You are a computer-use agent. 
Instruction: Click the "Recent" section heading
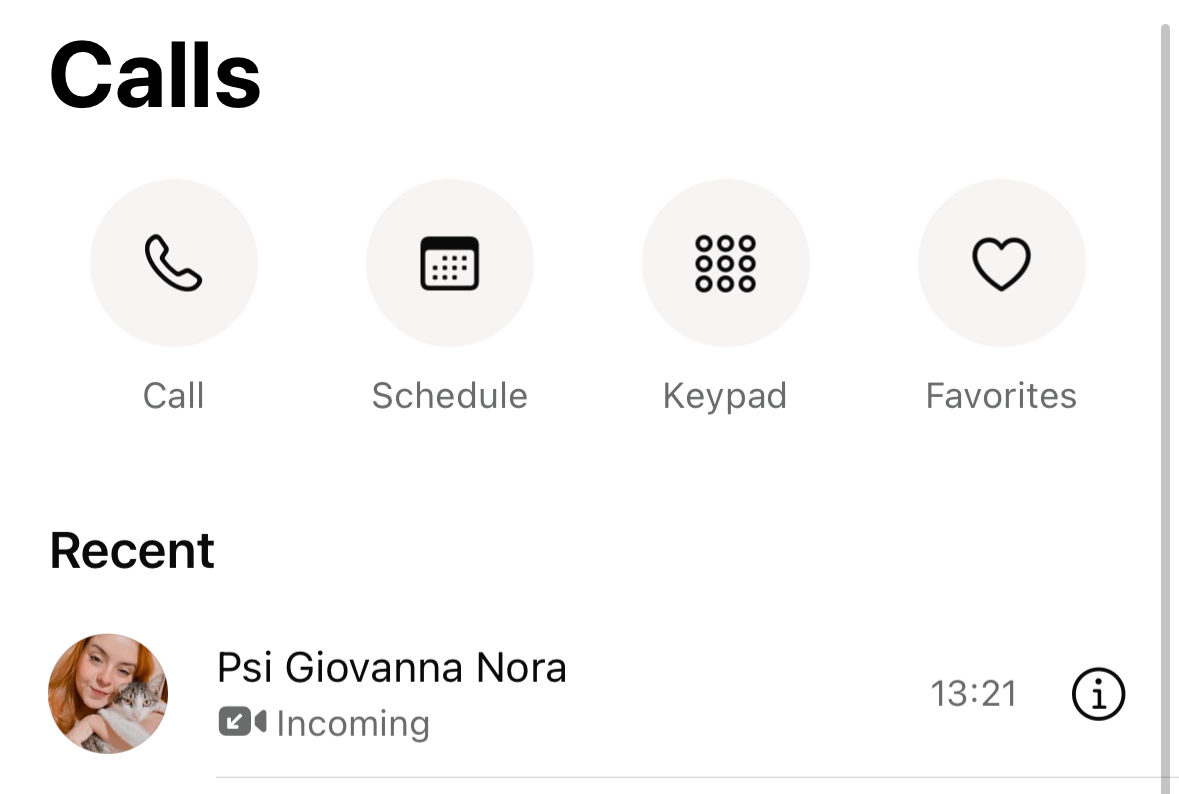pyautogui.click(x=132, y=550)
